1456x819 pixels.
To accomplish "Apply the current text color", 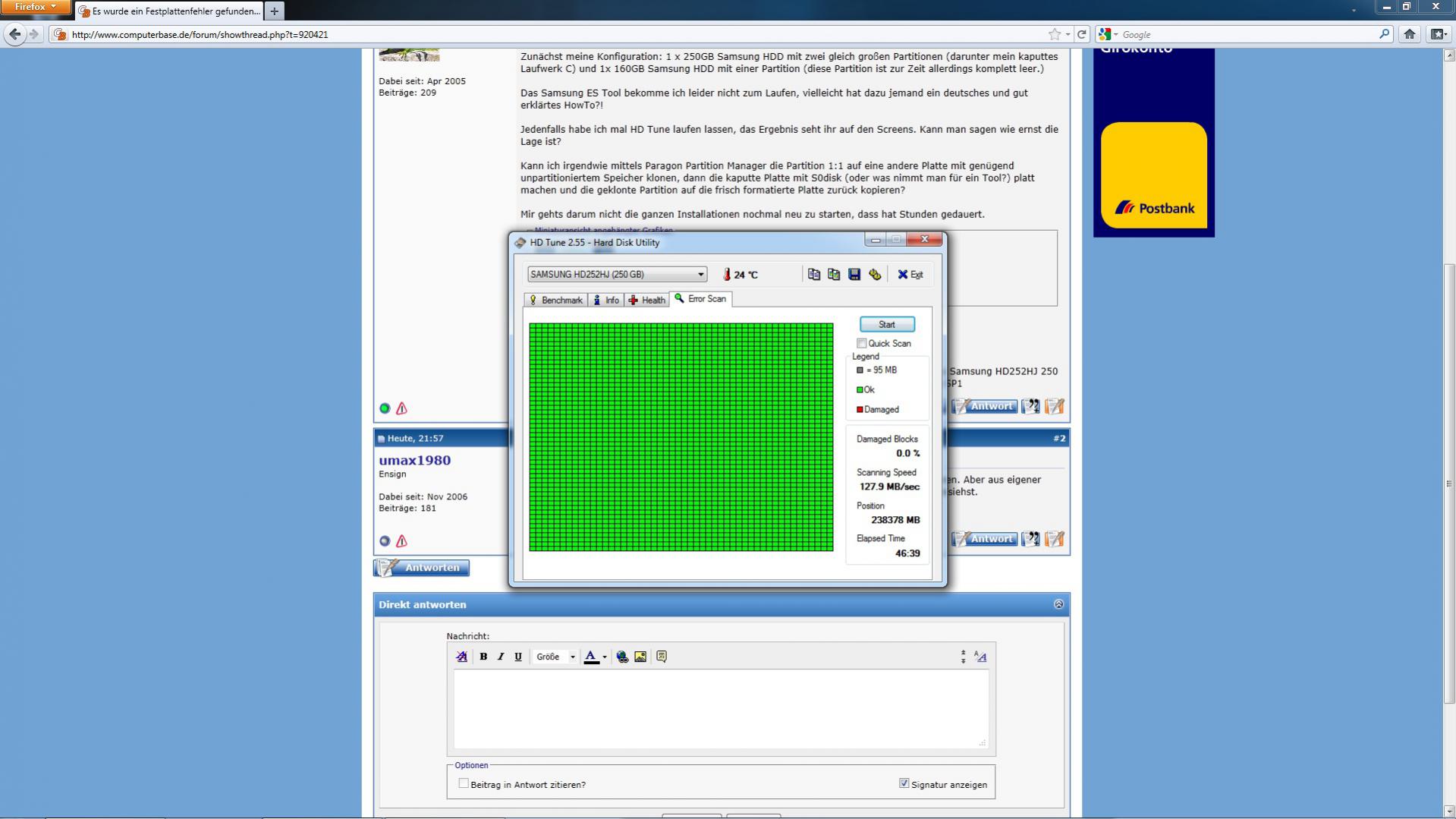I will coord(591,657).
